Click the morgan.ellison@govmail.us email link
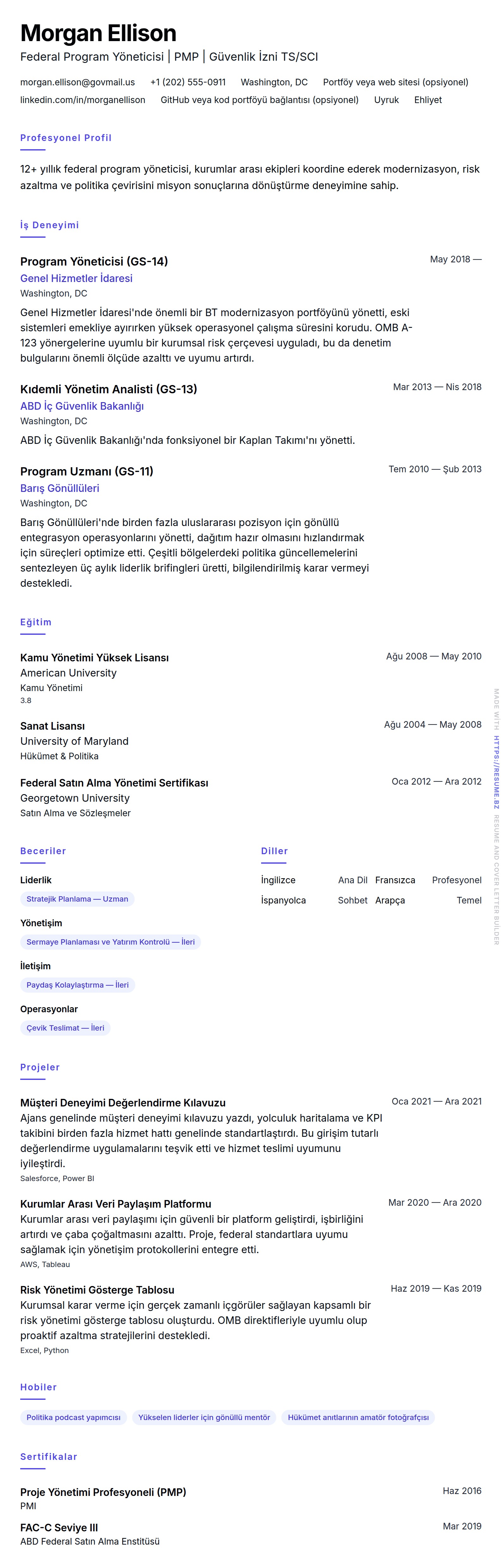Screen dimensions: 502x1568 click(x=77, y=82)
